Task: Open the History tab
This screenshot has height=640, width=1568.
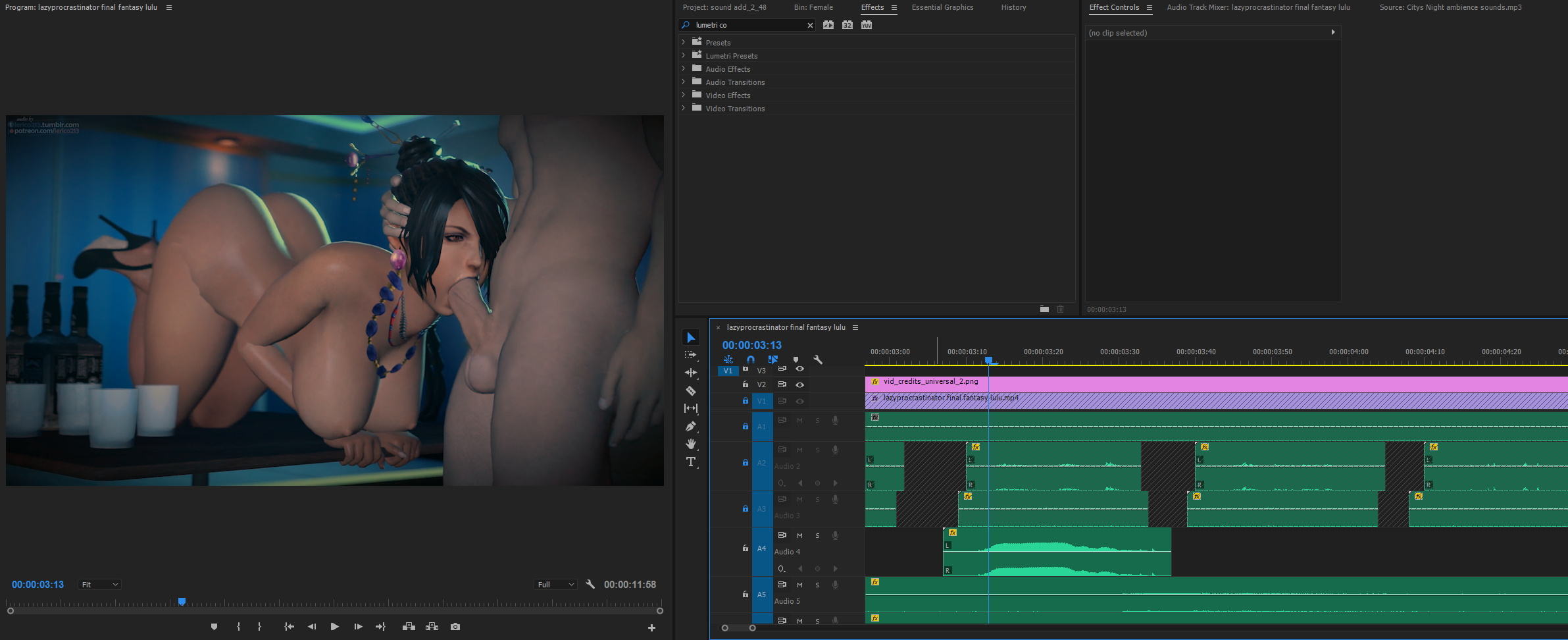Action: 1013,7
